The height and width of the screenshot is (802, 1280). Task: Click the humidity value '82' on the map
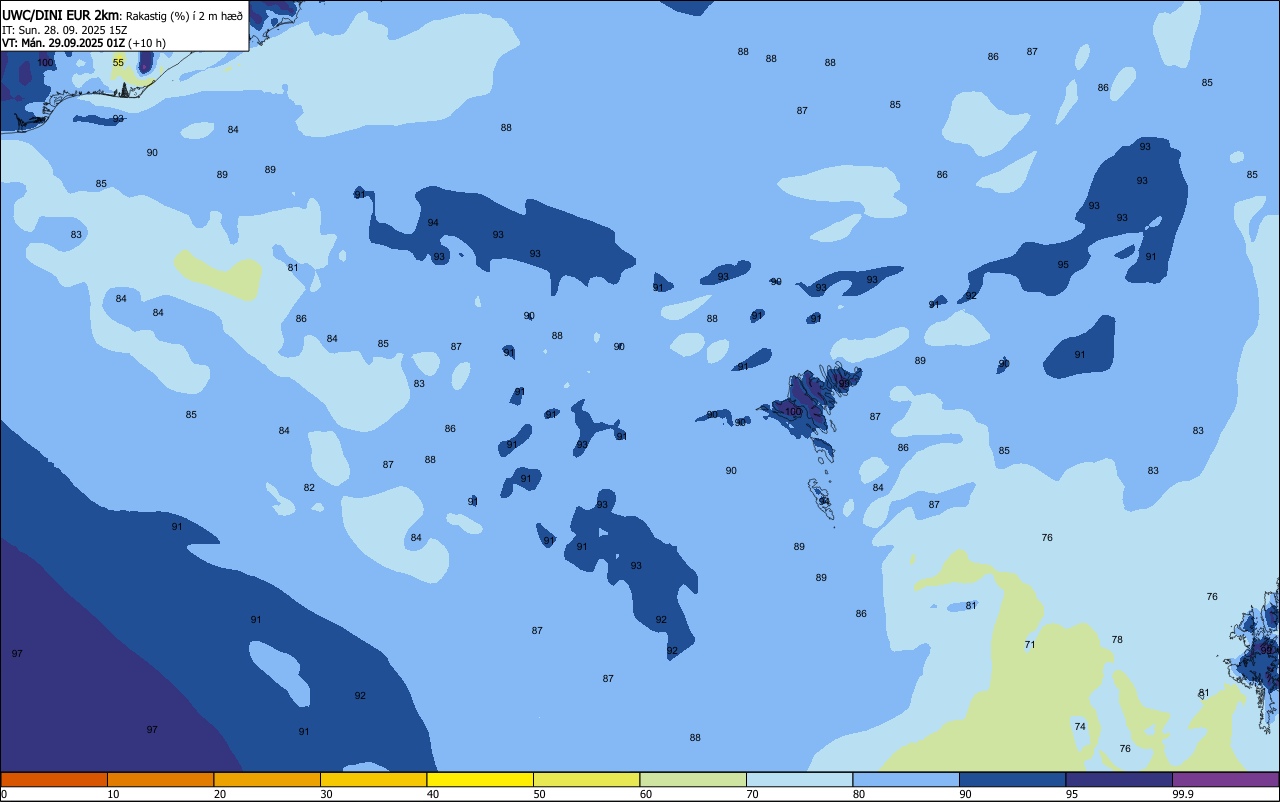pos(309,488)
